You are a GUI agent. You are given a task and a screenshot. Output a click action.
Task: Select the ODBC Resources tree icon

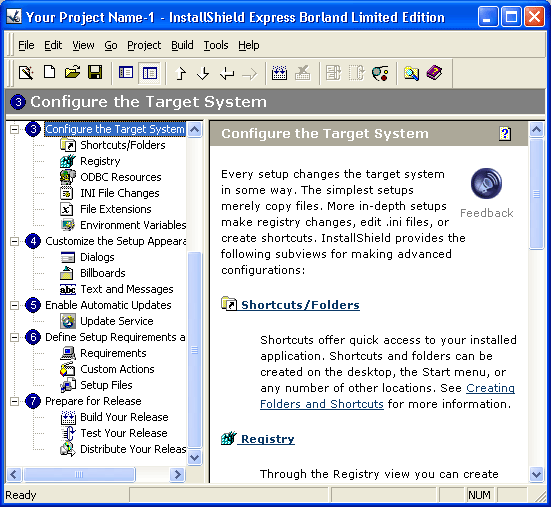(x=67, y=177)
